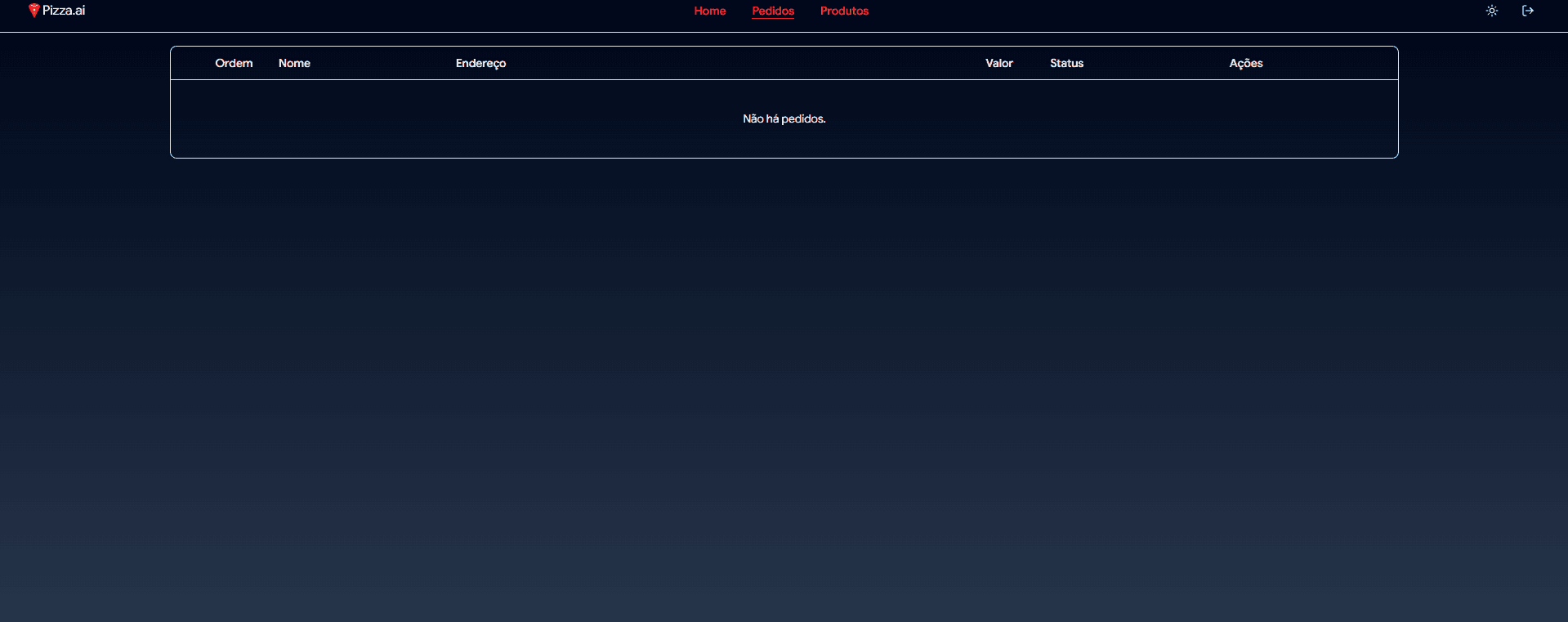Click the 'Não há pedidos.' empty message
Screen dimensions: 1568x622
[784, 119]
